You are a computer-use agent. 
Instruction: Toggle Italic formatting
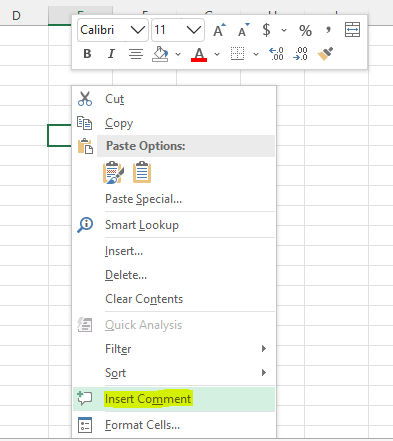click(x=111, y=54)
